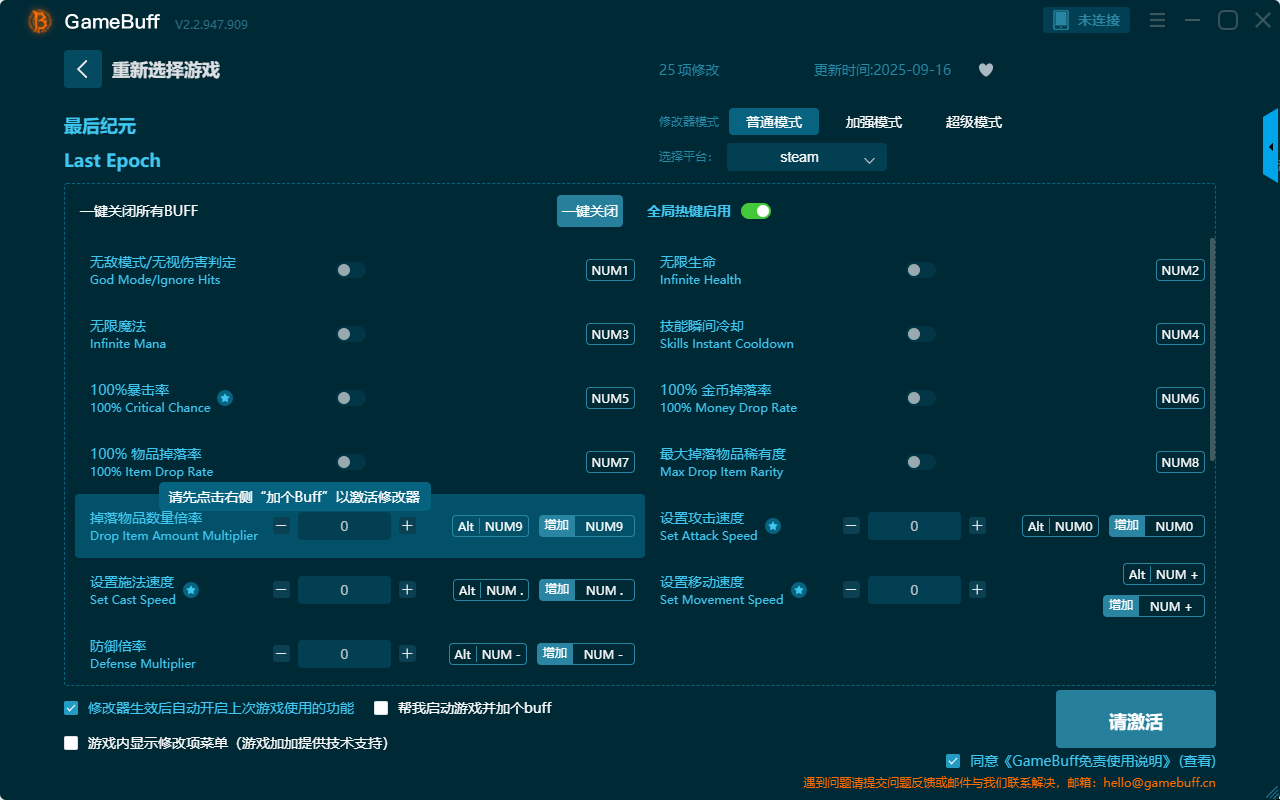Check 帮我启动游戏并加个buff checkbox
The image size is (1280, 800).
pos(381,708)
